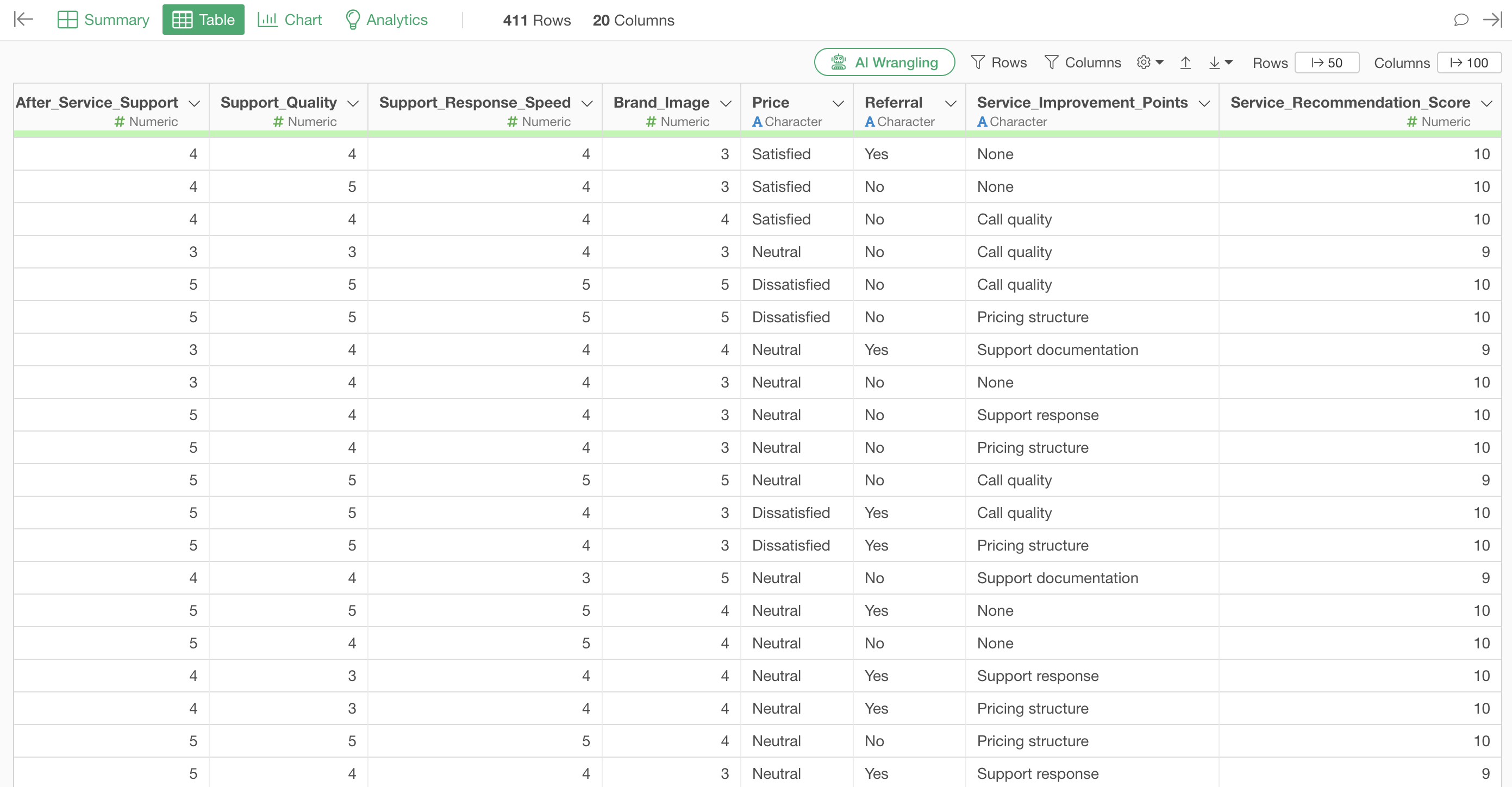The width and height of the screenshot is (1512, 787).
Task: Open the comments speech bubble icon
Action: [1461, 20]
